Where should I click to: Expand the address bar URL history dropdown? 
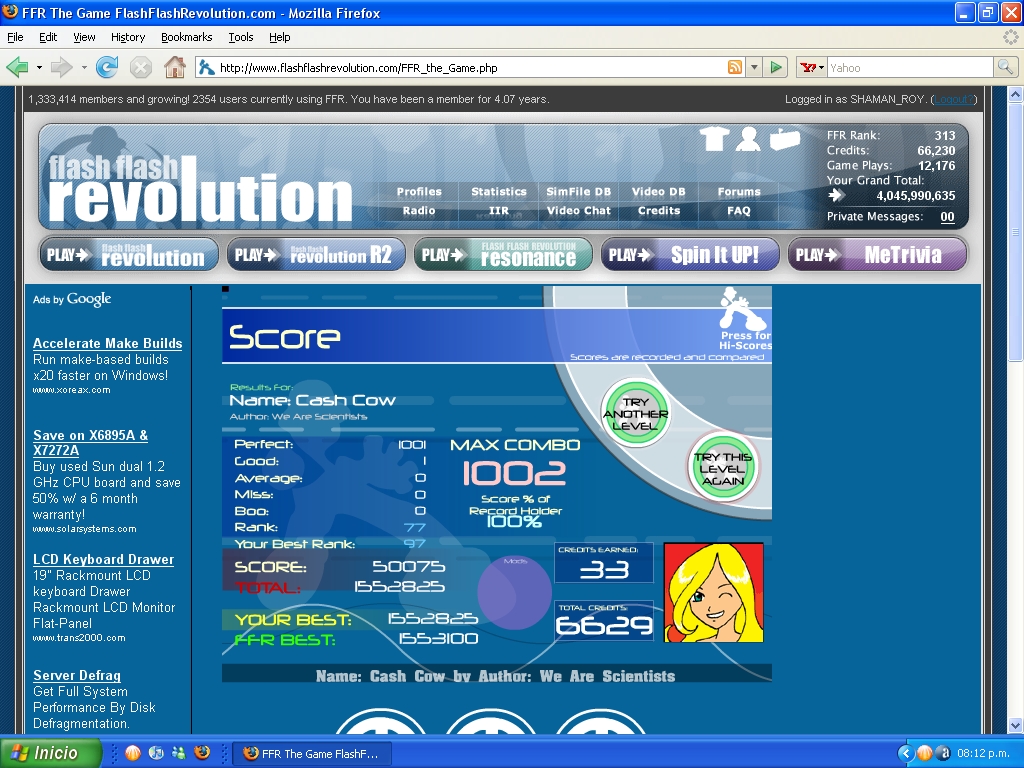pyautogui.click(x=754, y=67)
